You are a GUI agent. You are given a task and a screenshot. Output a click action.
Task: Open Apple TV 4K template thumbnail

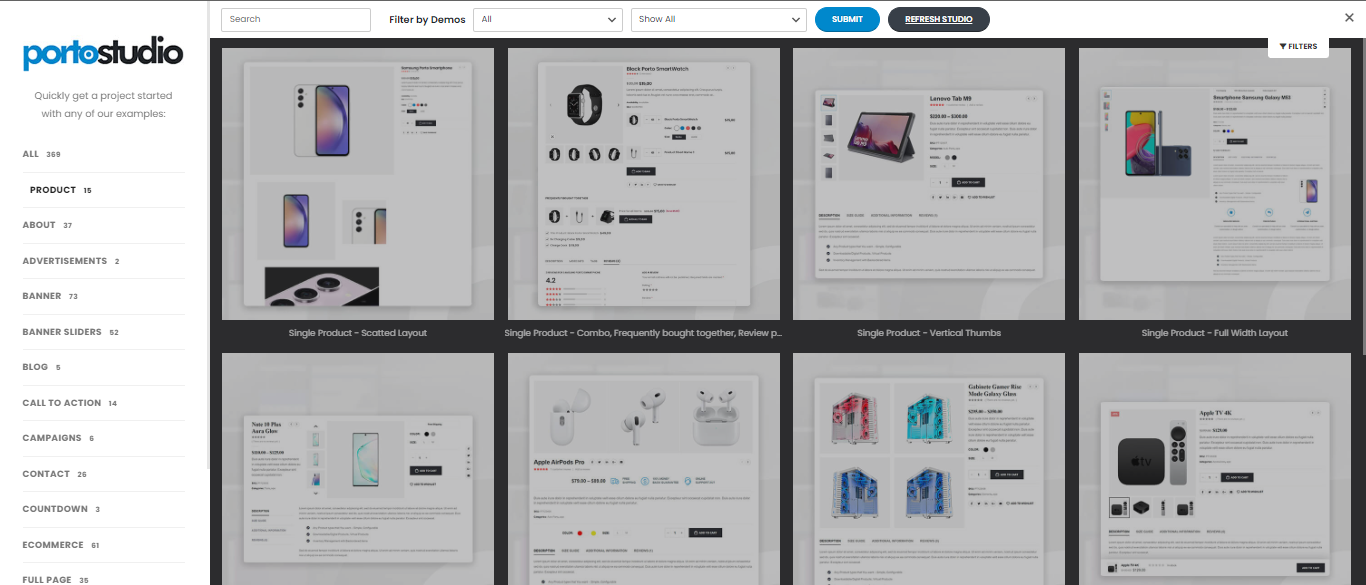click(x=1215, y=469)
